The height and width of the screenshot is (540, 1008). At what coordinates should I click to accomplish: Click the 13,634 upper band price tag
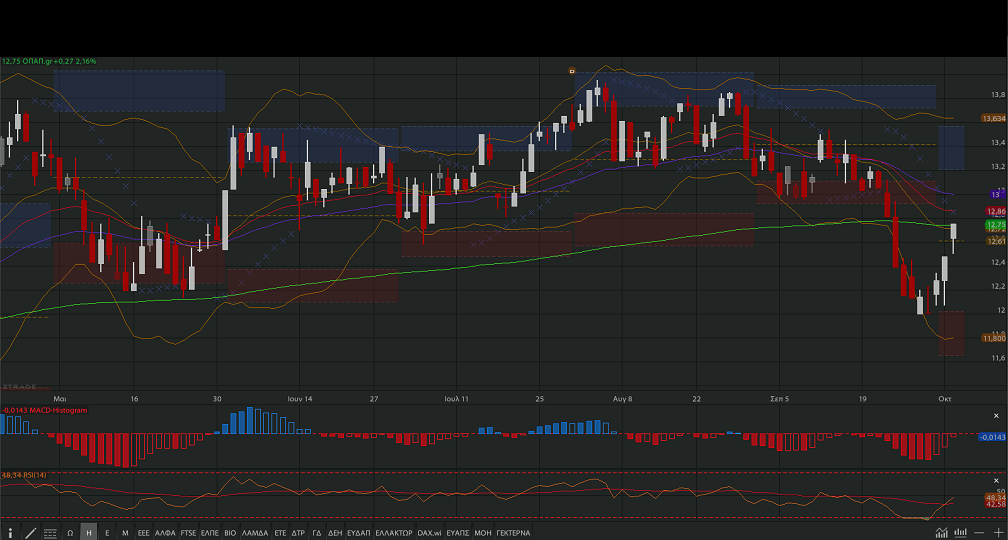[994, 118]
